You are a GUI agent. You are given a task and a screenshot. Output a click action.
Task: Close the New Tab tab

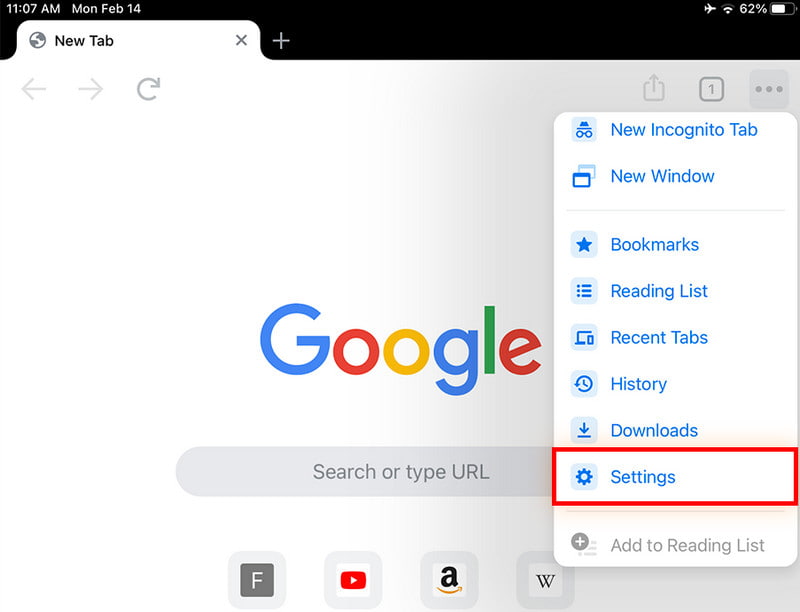click(x=241, y=40)
